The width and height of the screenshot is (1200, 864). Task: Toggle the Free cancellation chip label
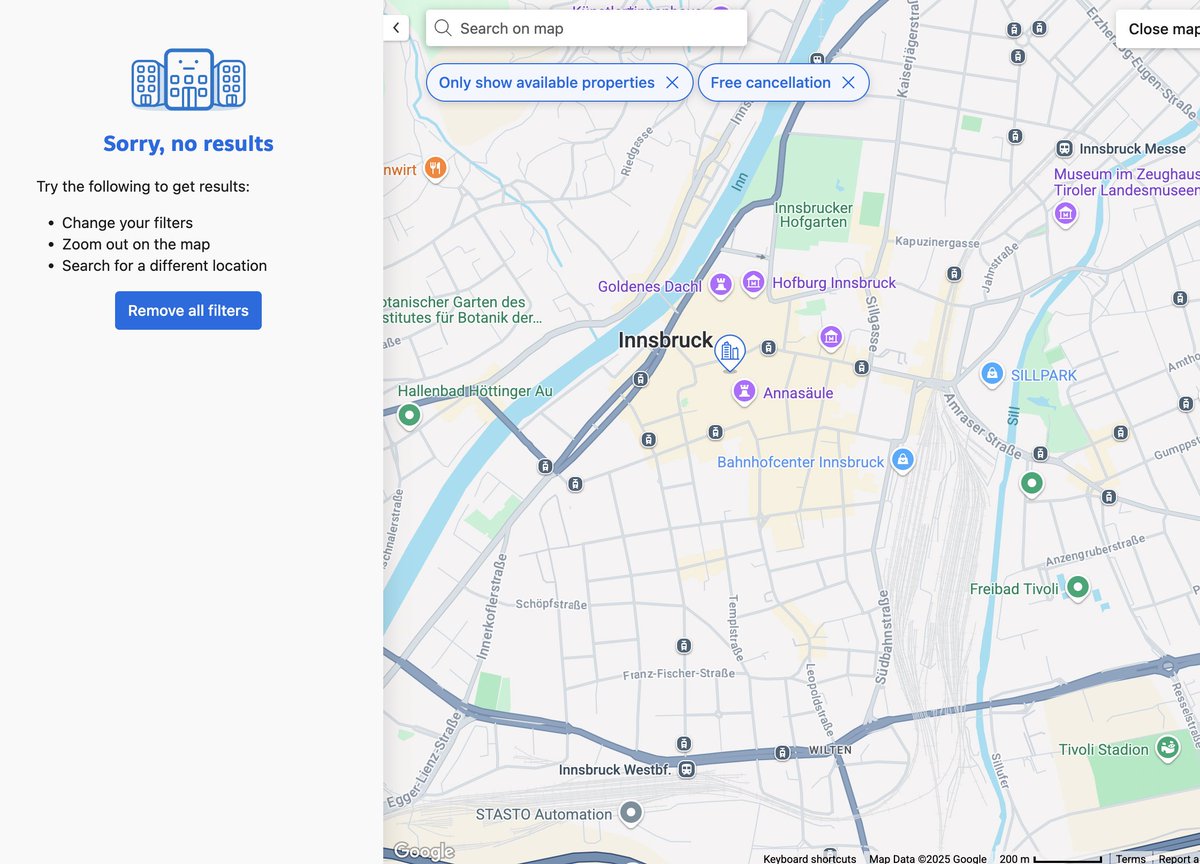770,83
